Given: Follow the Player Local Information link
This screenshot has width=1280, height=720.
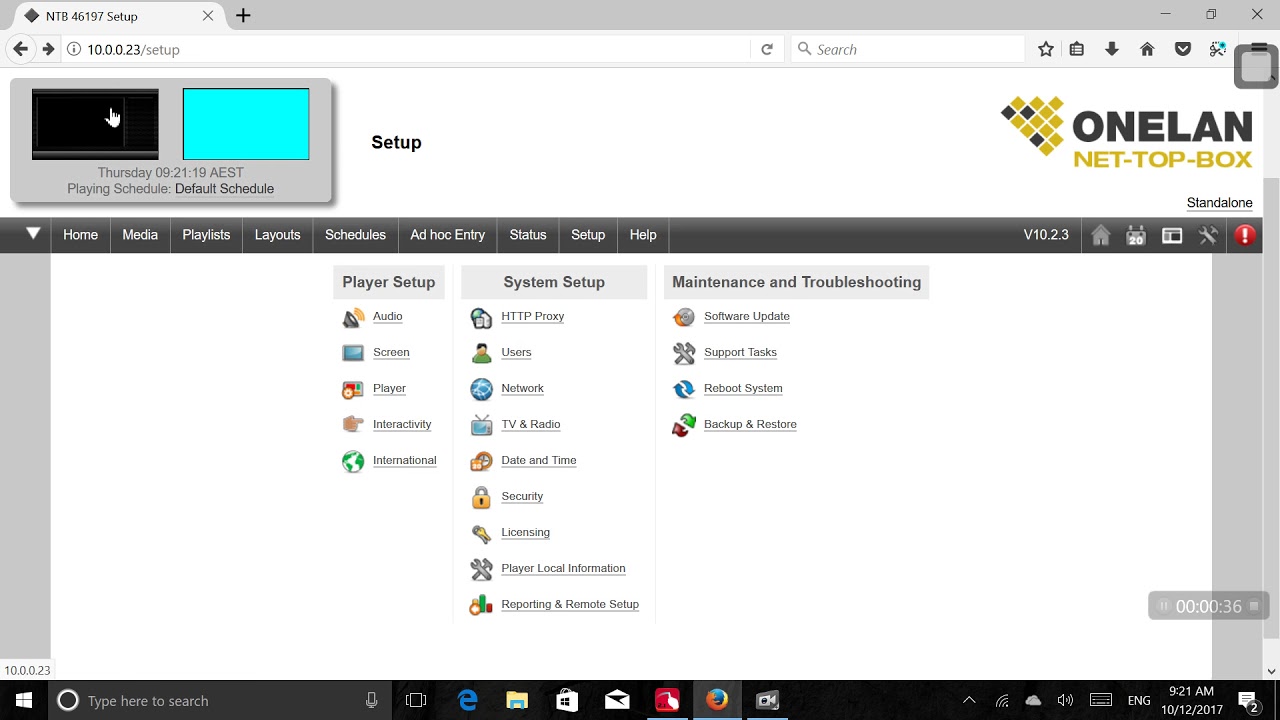Looking at the screenshot, I should [563, 568].
